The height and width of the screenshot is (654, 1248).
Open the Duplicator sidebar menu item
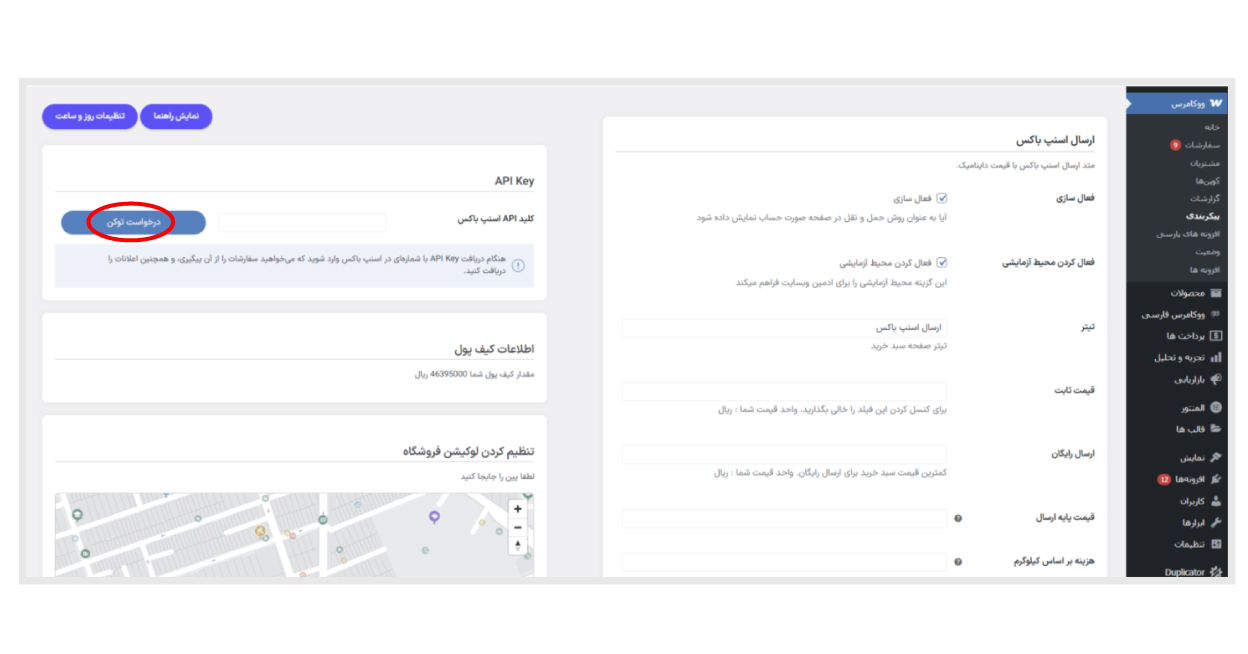click(1189, 572)
